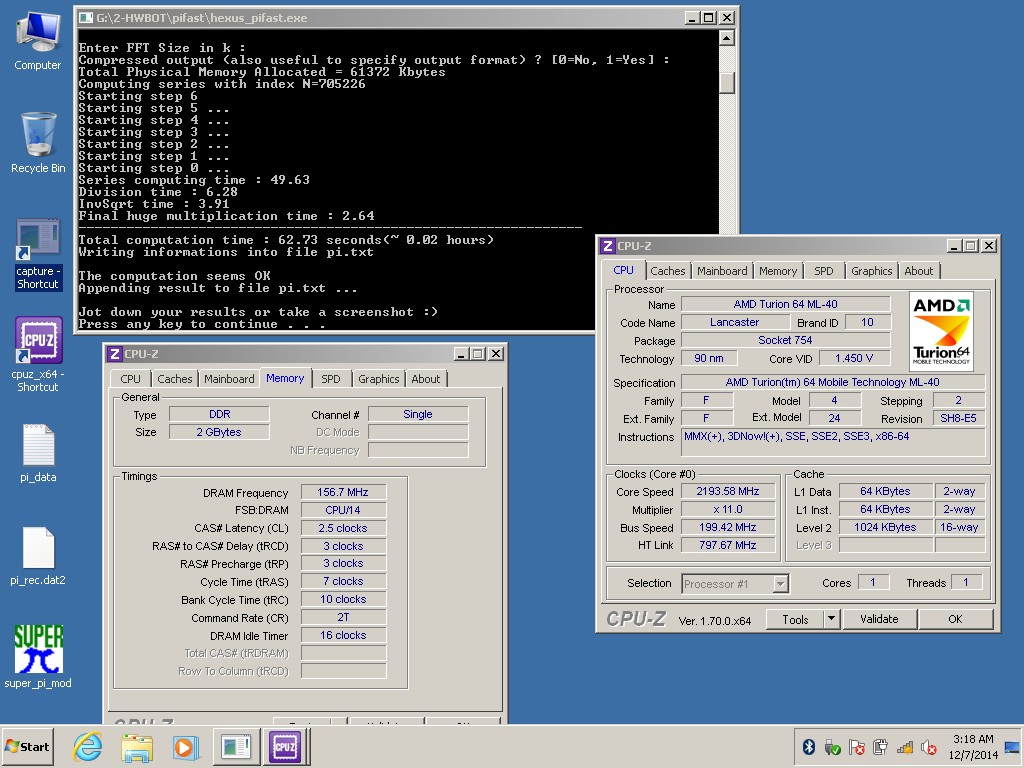Select About tab in memory CPU-Z window
Image resolution: width=1024 pixels, height=768 pixels.
[425, 379]
